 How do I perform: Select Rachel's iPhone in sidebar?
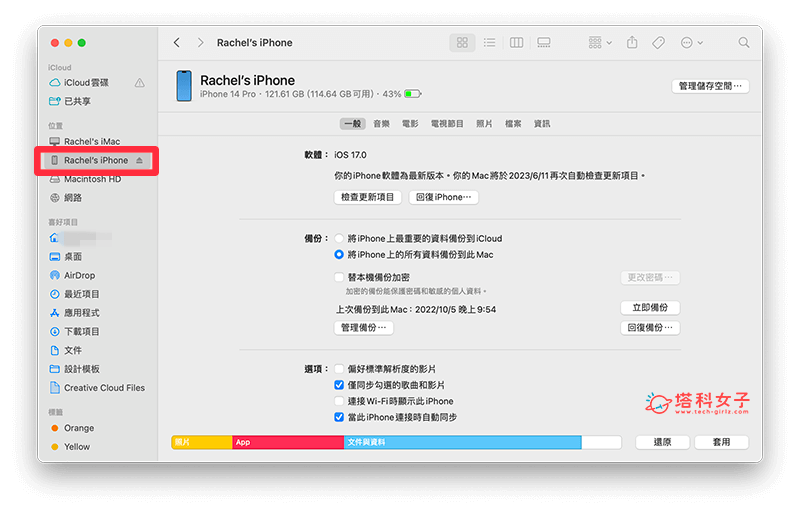pos(96,161)
